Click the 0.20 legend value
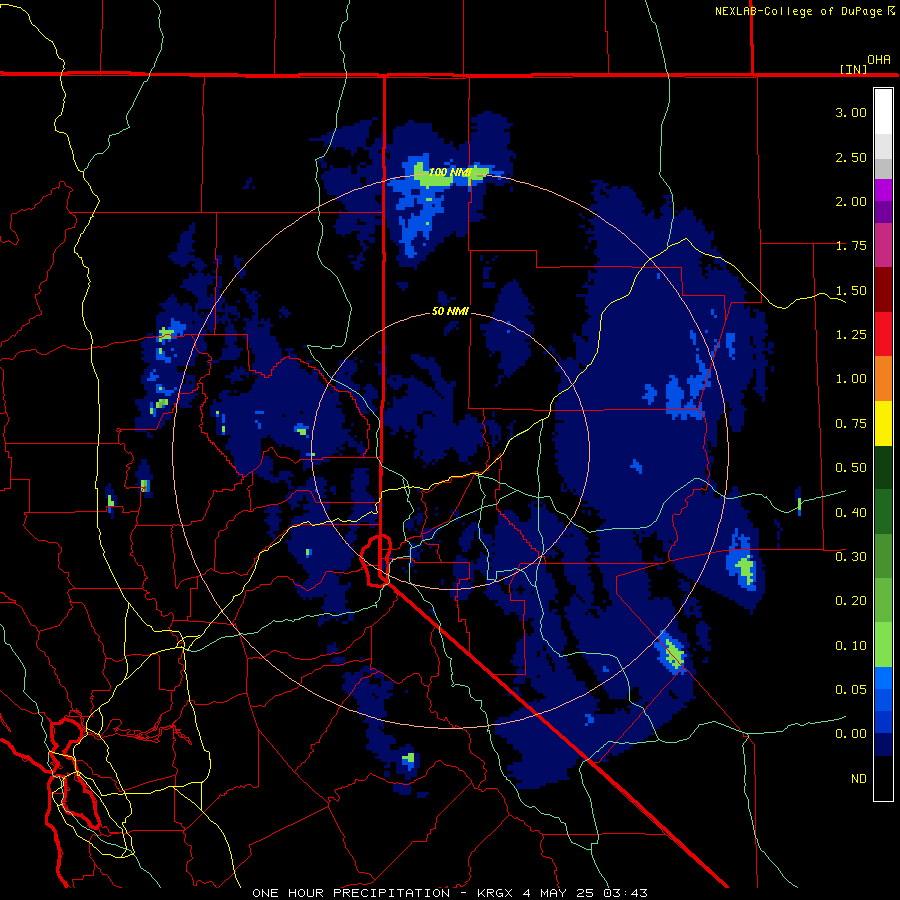The image size is (900, 900). 851,601
